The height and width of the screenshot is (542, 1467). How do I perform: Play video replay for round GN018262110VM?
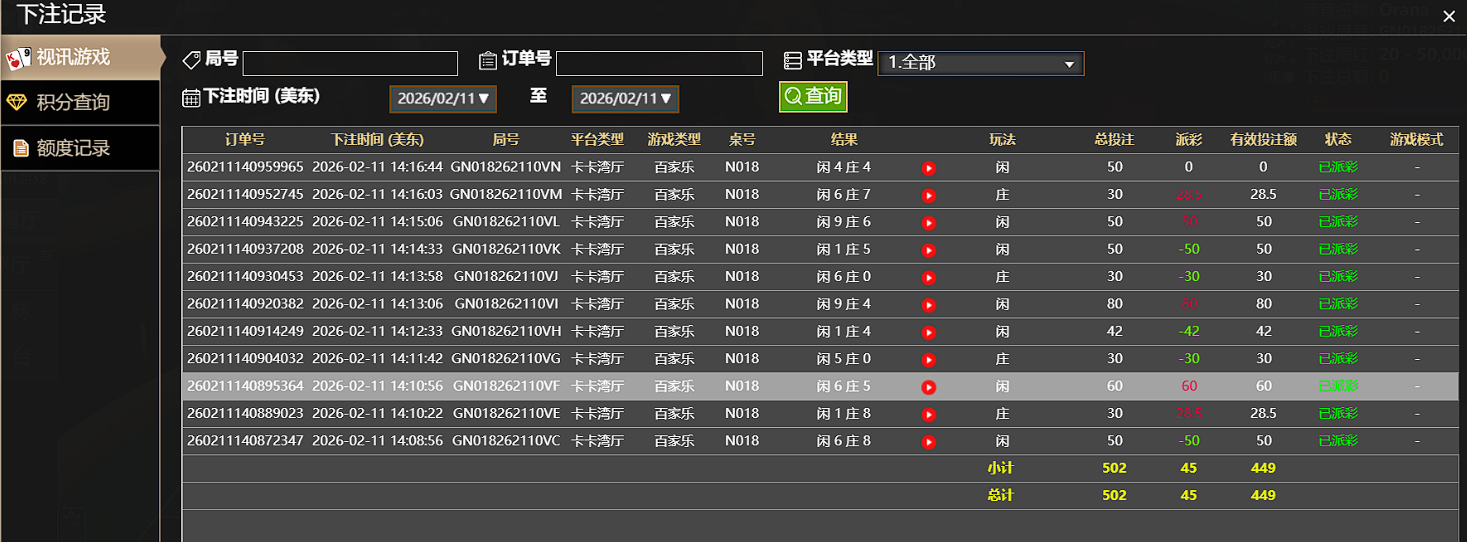pos(928,195)
